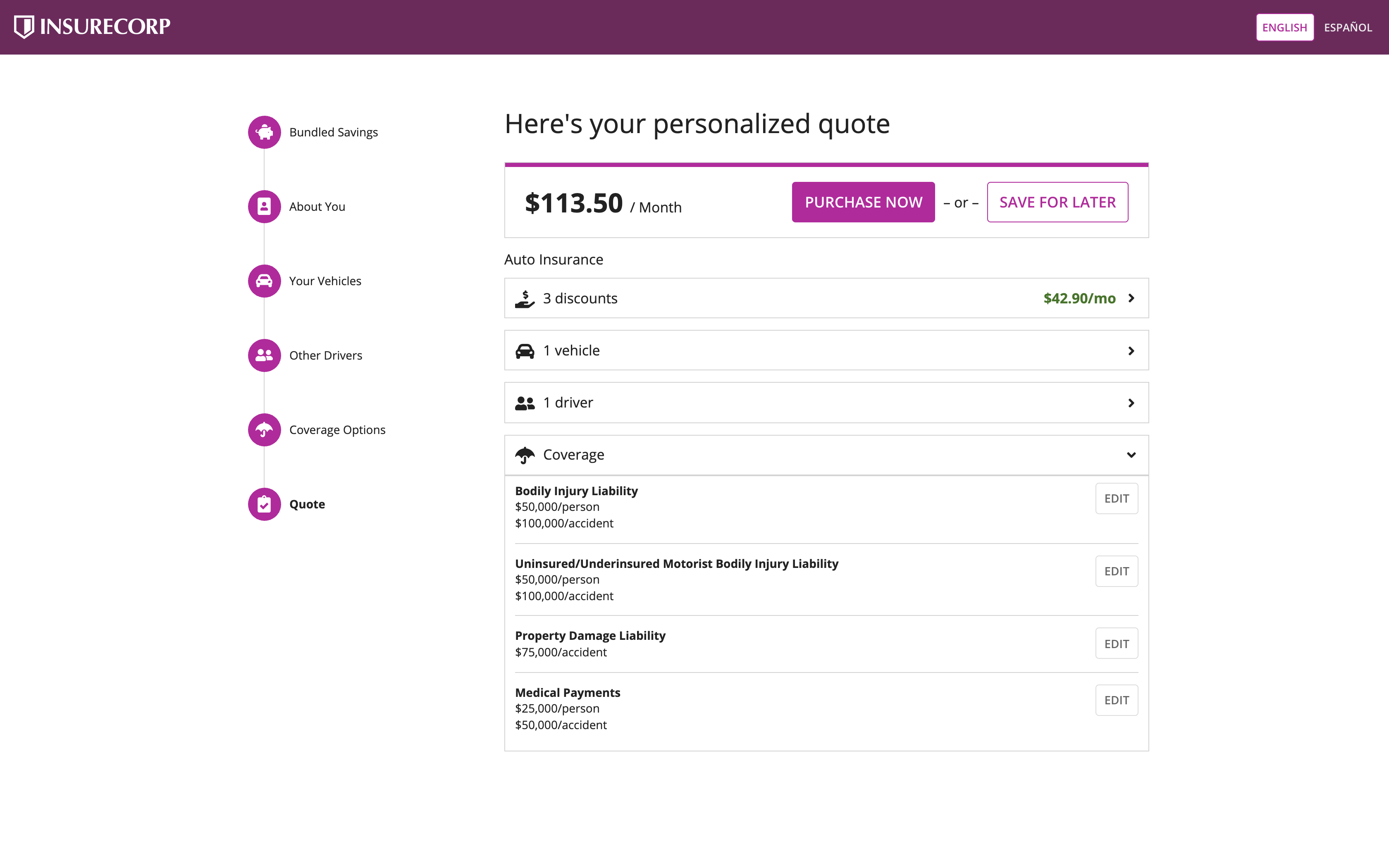Switch to ESPAÑOL language tab
Image resolution: width=1389 pixels, height=868 pixels.
pyautogui.click(x=1349, y=27)
